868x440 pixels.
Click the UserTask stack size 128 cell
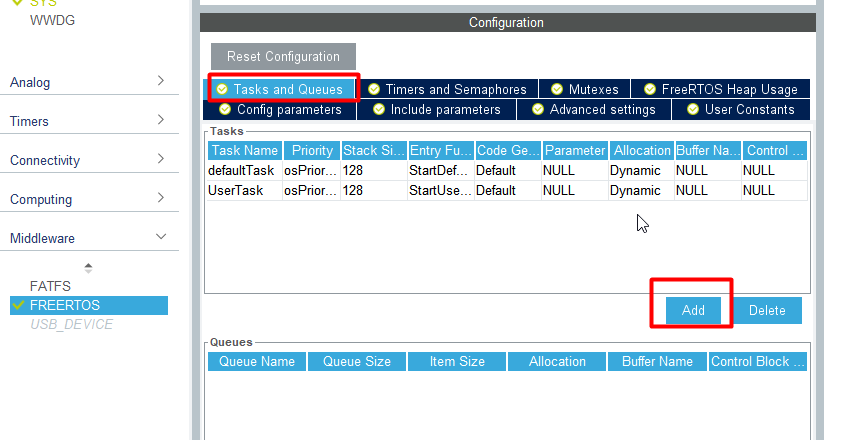tap(374, 190)
